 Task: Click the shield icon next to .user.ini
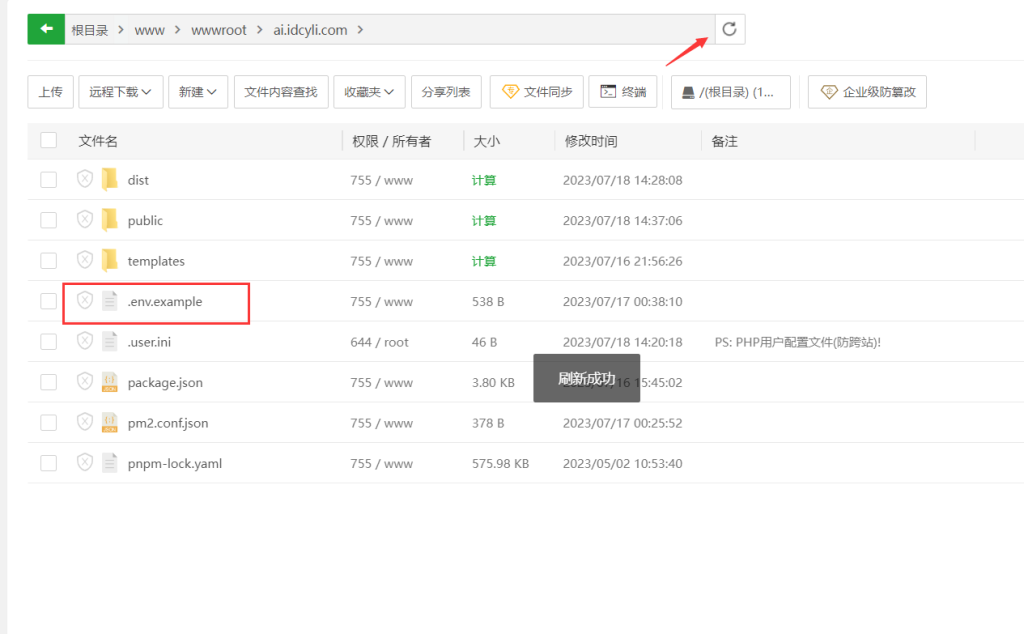pos(85,342)
